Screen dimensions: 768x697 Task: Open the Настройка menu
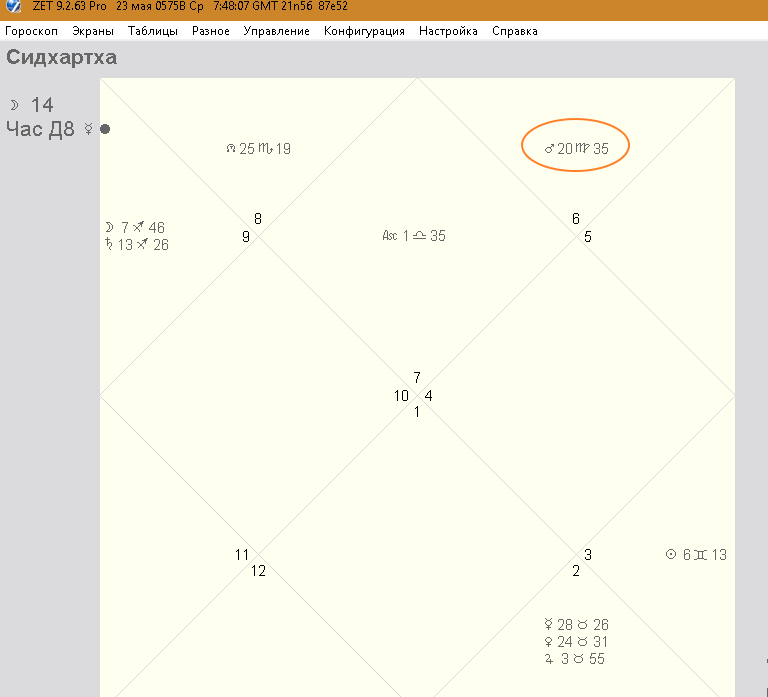[x=448, y=31]
